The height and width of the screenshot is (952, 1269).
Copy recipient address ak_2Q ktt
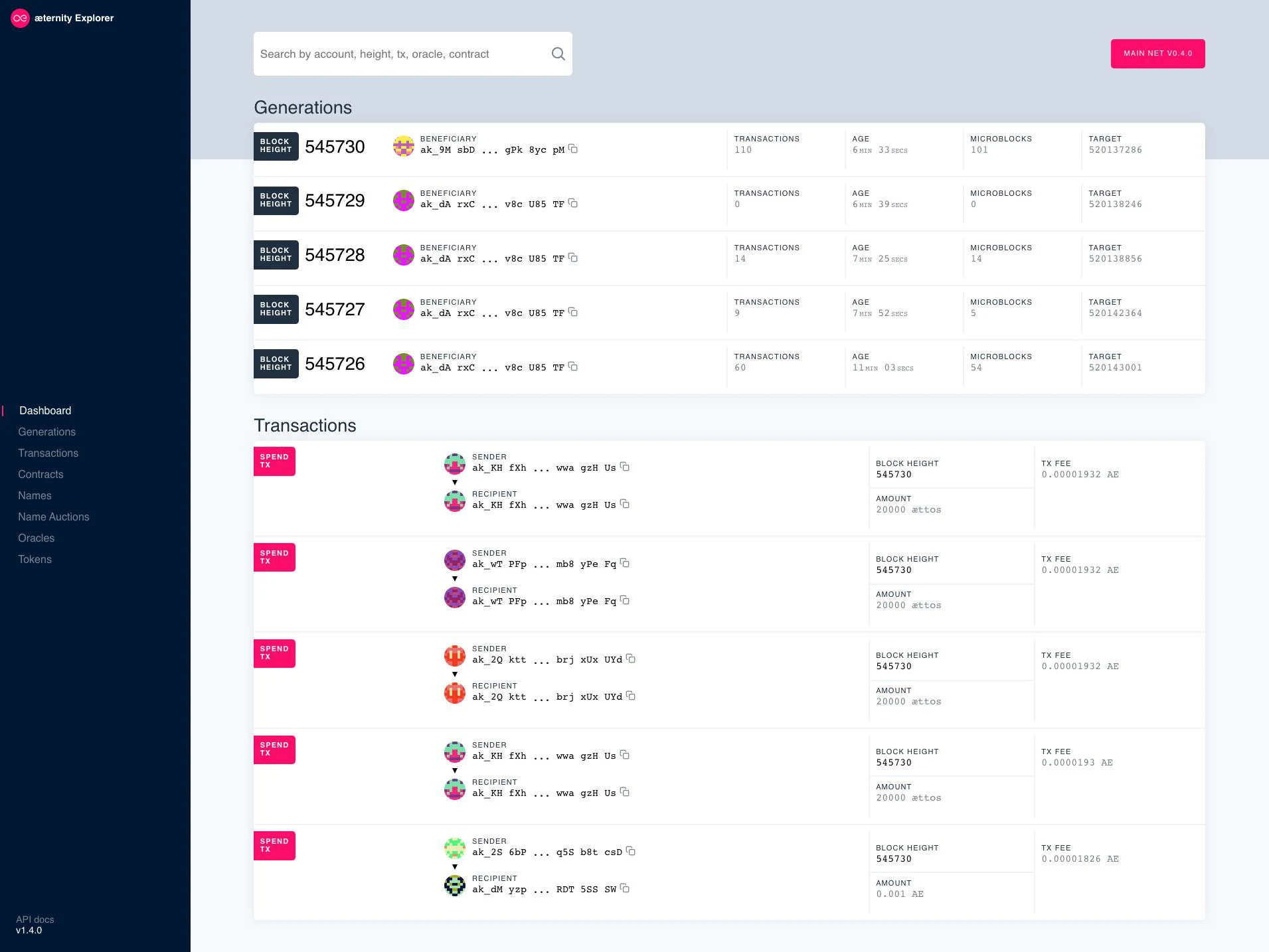[x=631, y=696]
